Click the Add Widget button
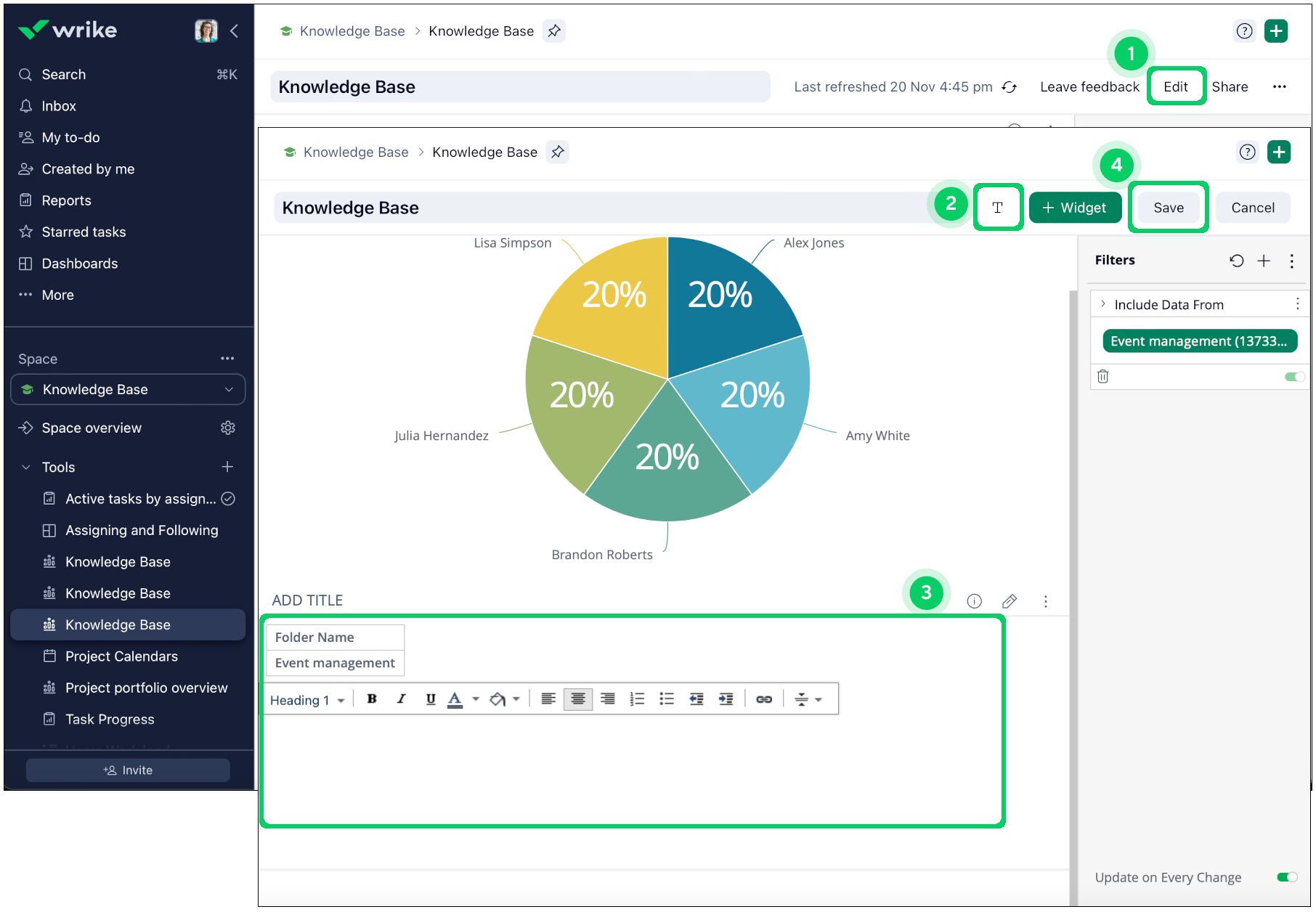Screen dimensions: 1316x912 (x=1075, y=208)
